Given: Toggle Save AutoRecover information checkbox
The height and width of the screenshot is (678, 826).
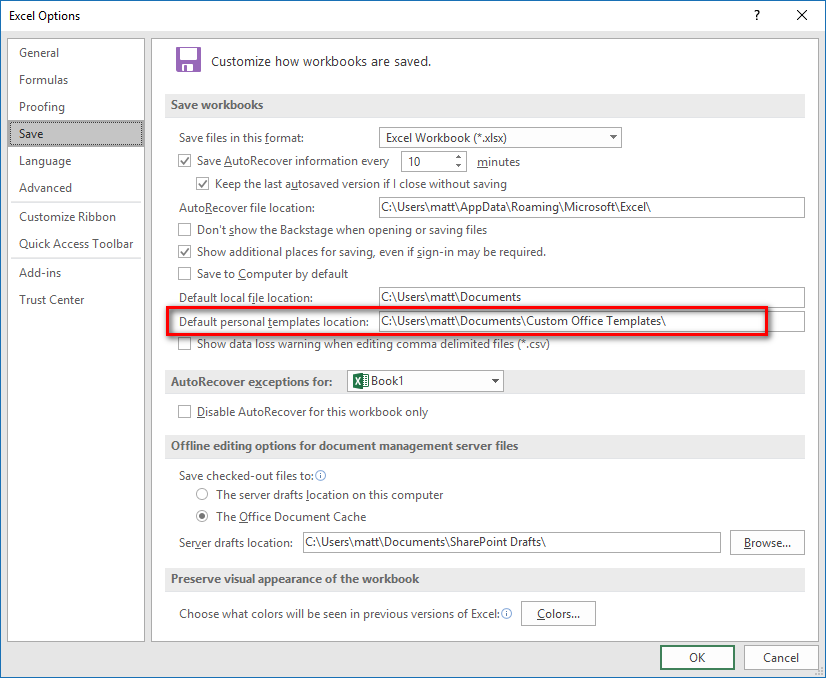Looking at the screenshot, I should [x=184, y=161].
